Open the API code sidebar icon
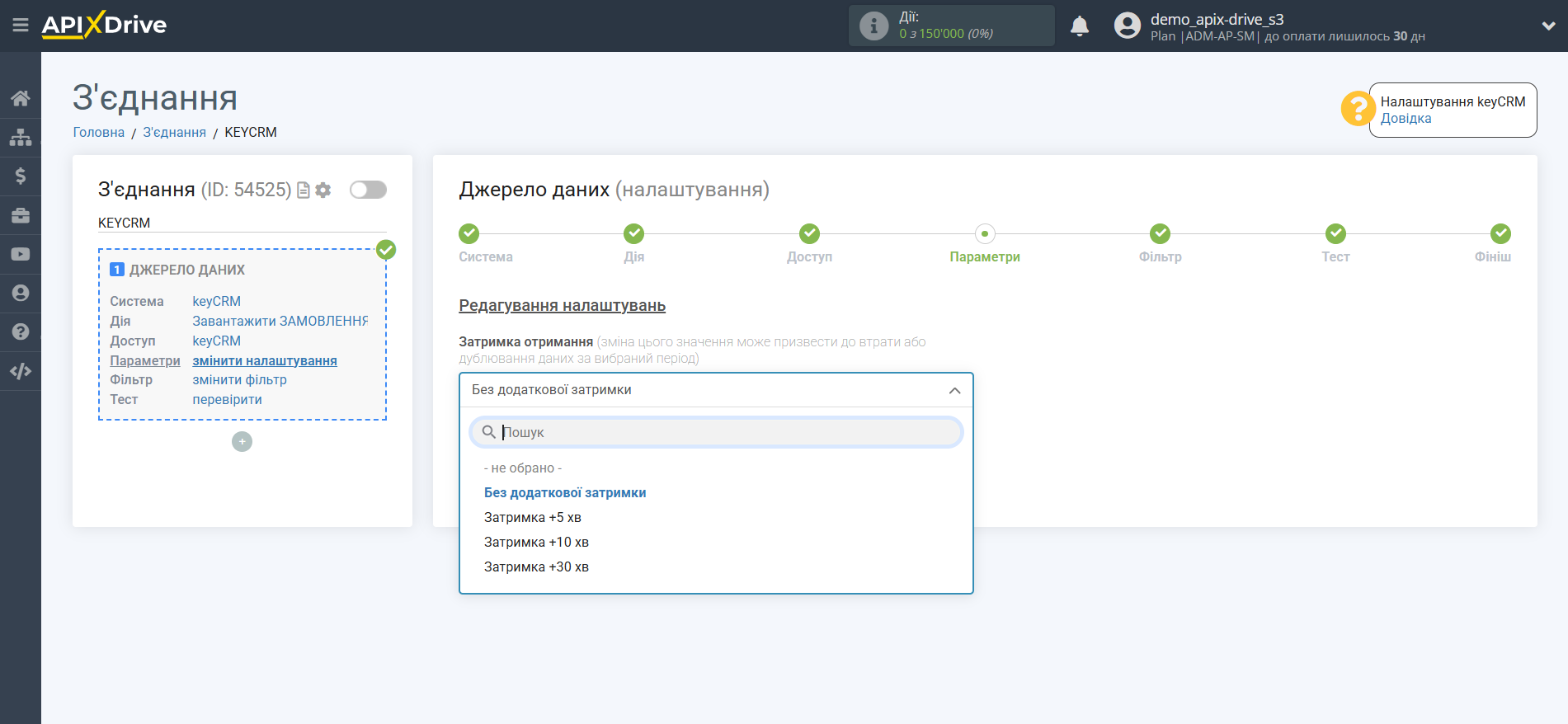Image resolution: width=1568 pixels, height=724 pixels. coord(21,371)
